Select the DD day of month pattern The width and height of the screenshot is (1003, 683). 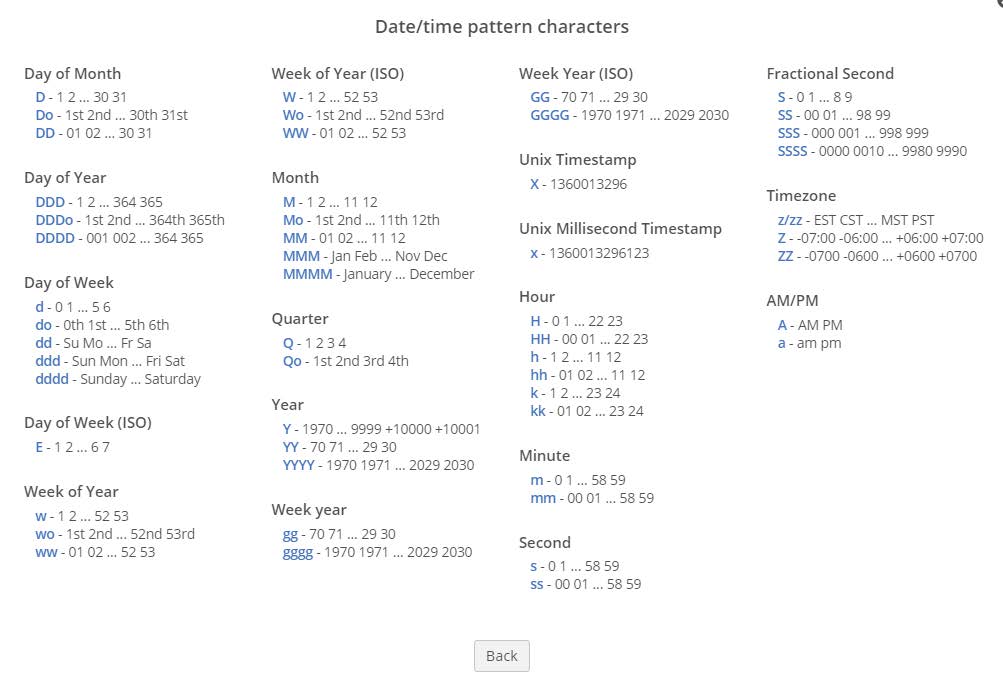click(45, 133)
